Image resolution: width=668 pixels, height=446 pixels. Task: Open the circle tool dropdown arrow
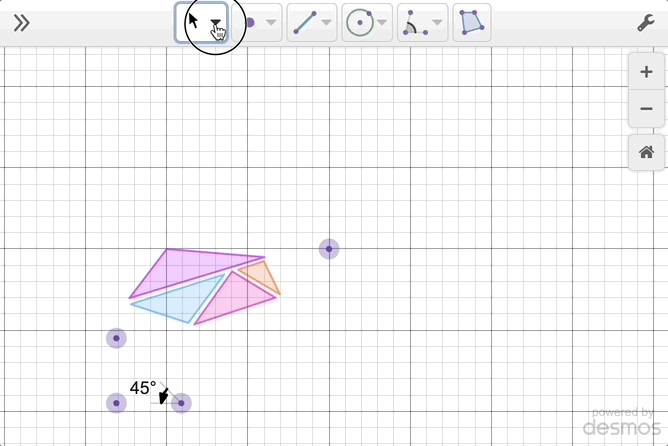[383, 22]
